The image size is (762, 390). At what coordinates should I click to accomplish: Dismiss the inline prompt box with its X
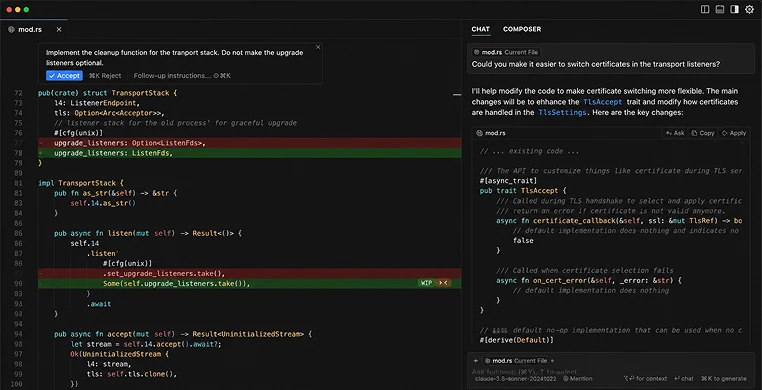point(318,47)
